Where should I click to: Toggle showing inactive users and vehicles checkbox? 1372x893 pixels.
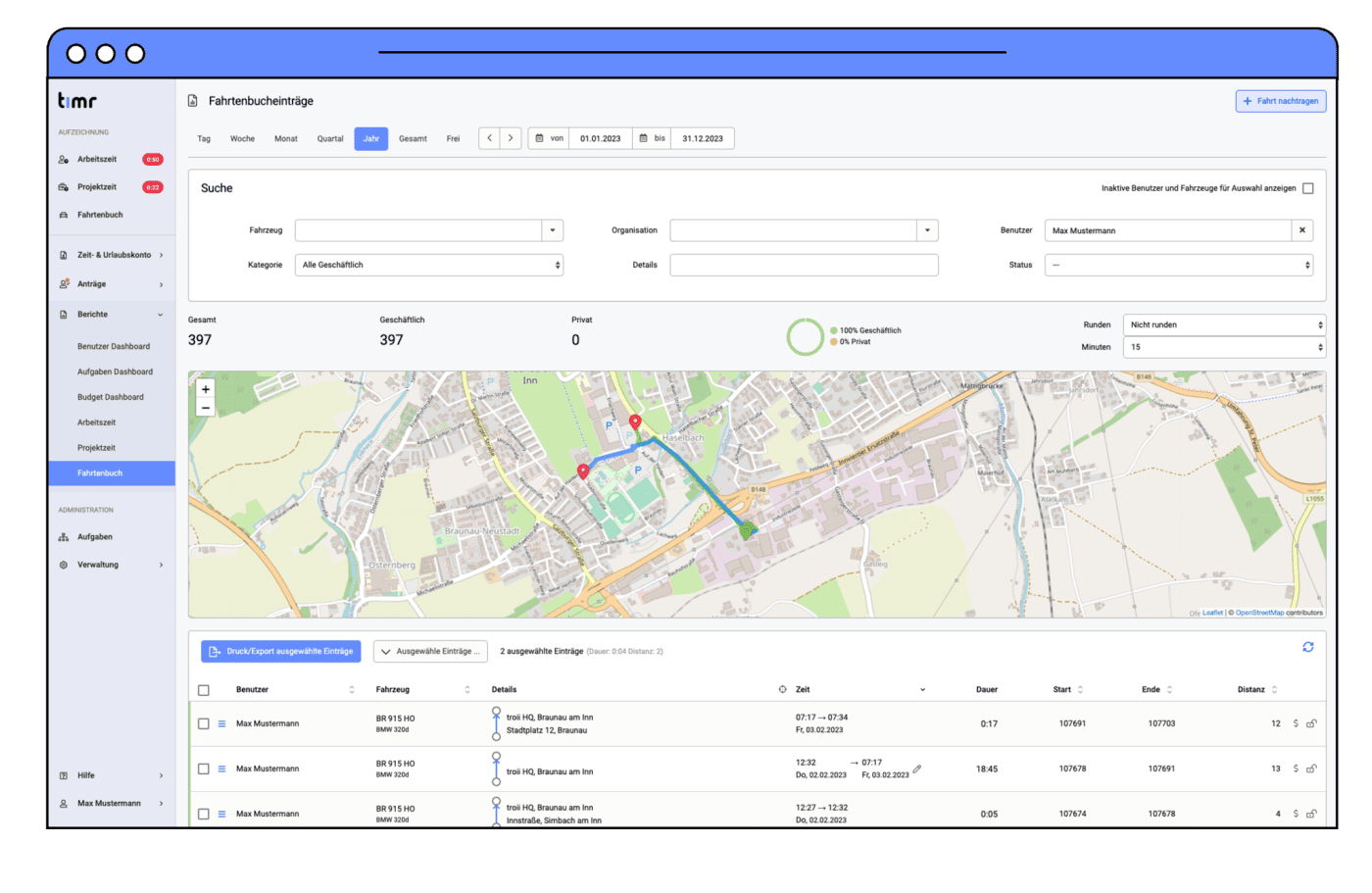tap(1308, 188)
